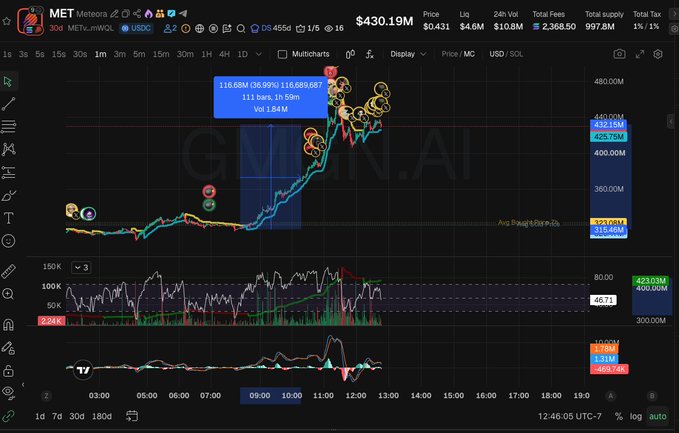Open the long position forecasting tool
Image resolution: width=679 pixels, height=433 pixels.
click(8, 172)
